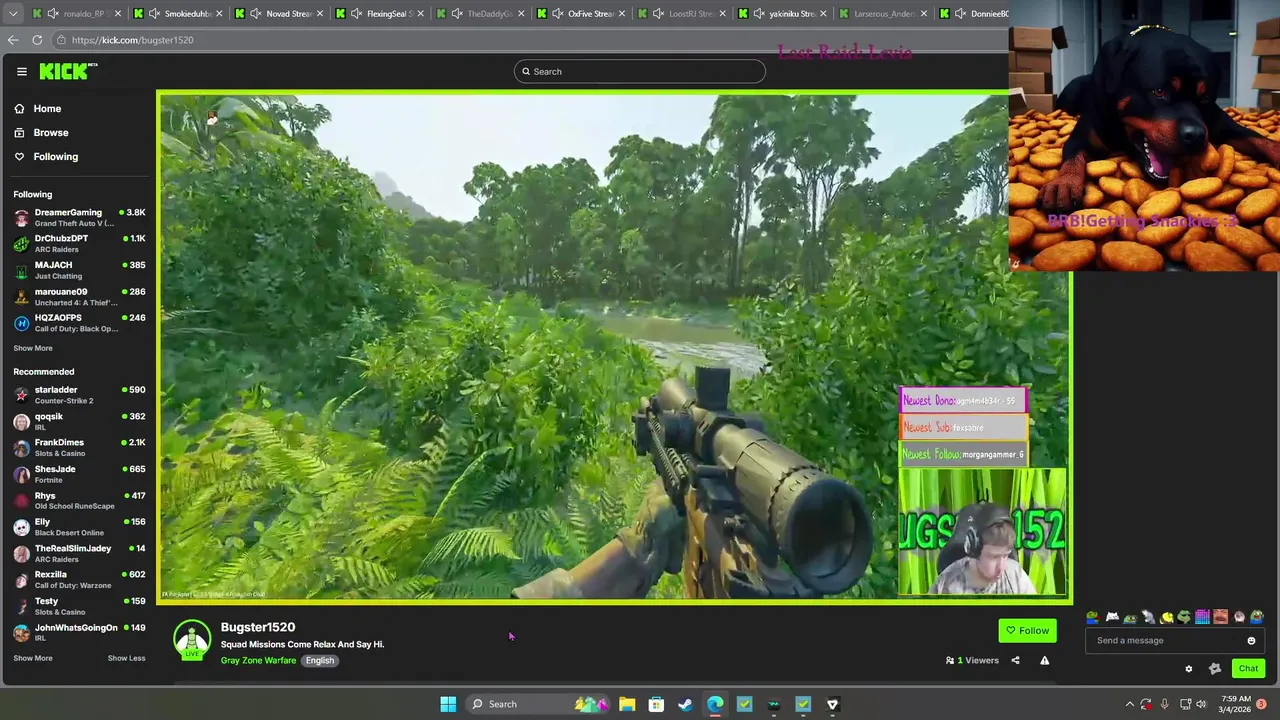Open JohnWhatsGoingOn channel in Recommended

(x=80, y=632)
